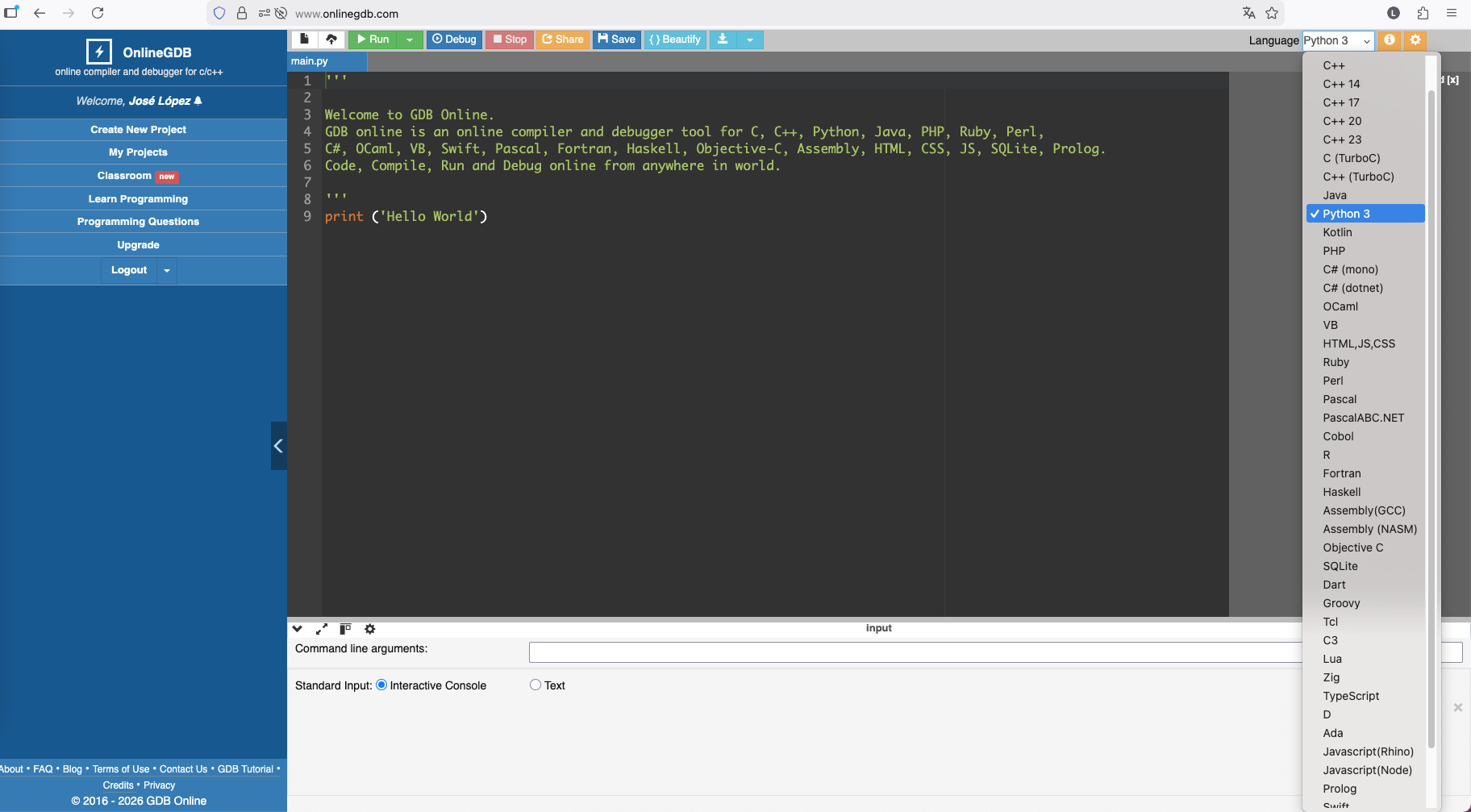Click the console panel layout icon
The height and width of the screenshot is (812, 1471).
click(345, 629)
